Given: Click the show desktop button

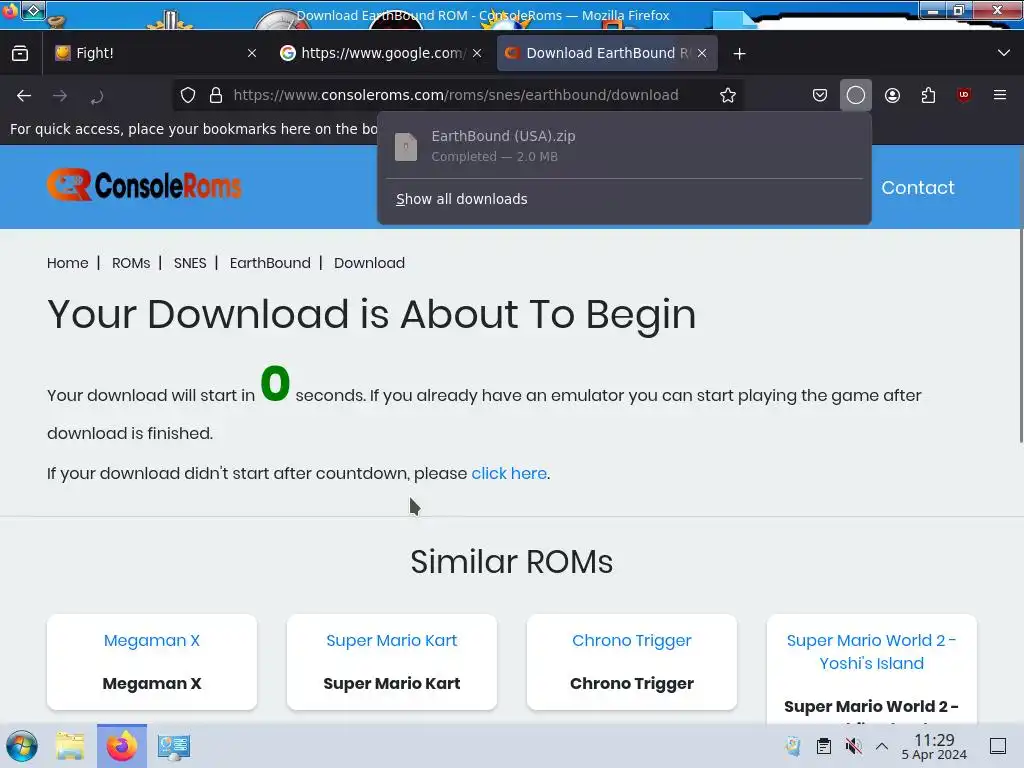Looking at the screenshot, I should [x=998, y=746].
